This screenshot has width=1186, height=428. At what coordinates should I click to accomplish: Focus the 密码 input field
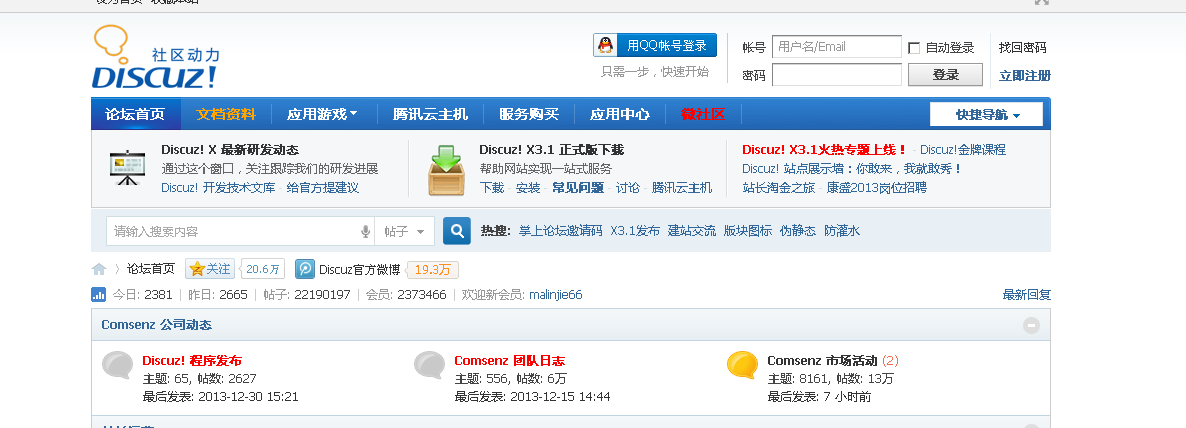837,75
